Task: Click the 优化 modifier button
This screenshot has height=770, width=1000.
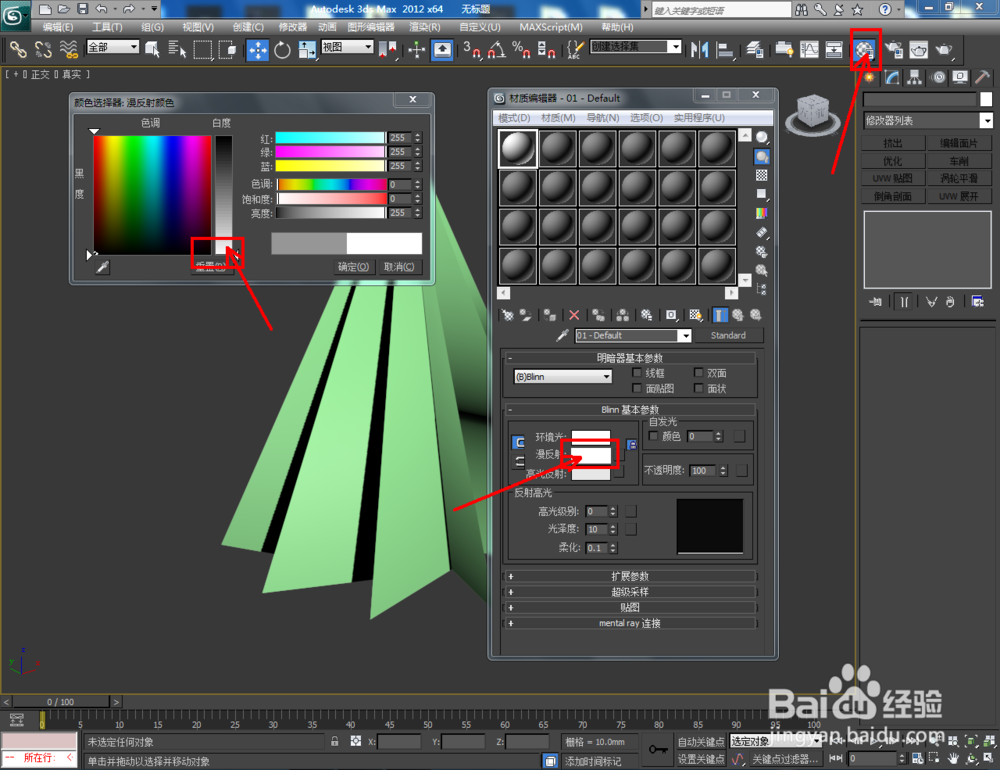Action: point(893,161)
